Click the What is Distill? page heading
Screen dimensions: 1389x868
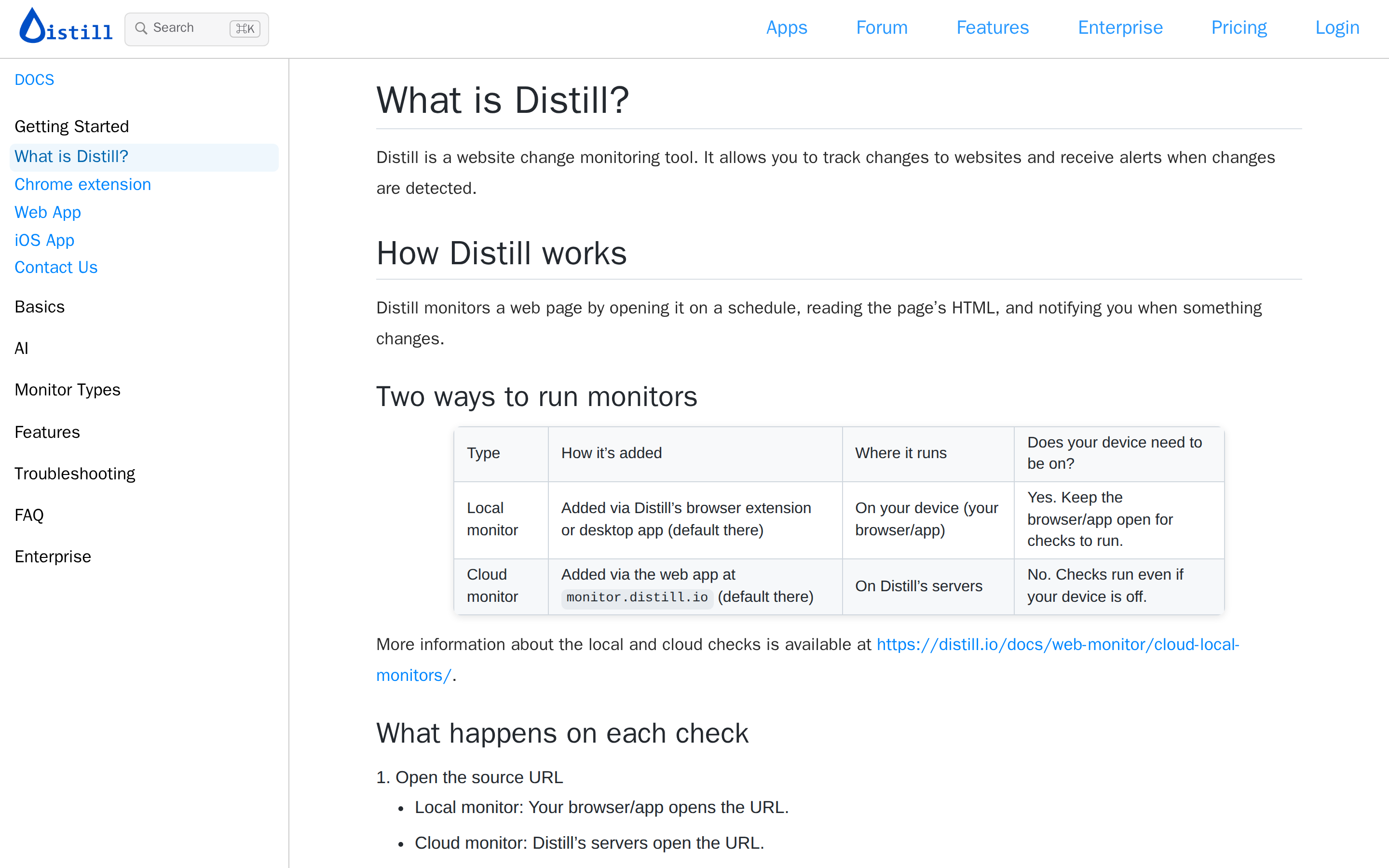click(x=502, y=100)
